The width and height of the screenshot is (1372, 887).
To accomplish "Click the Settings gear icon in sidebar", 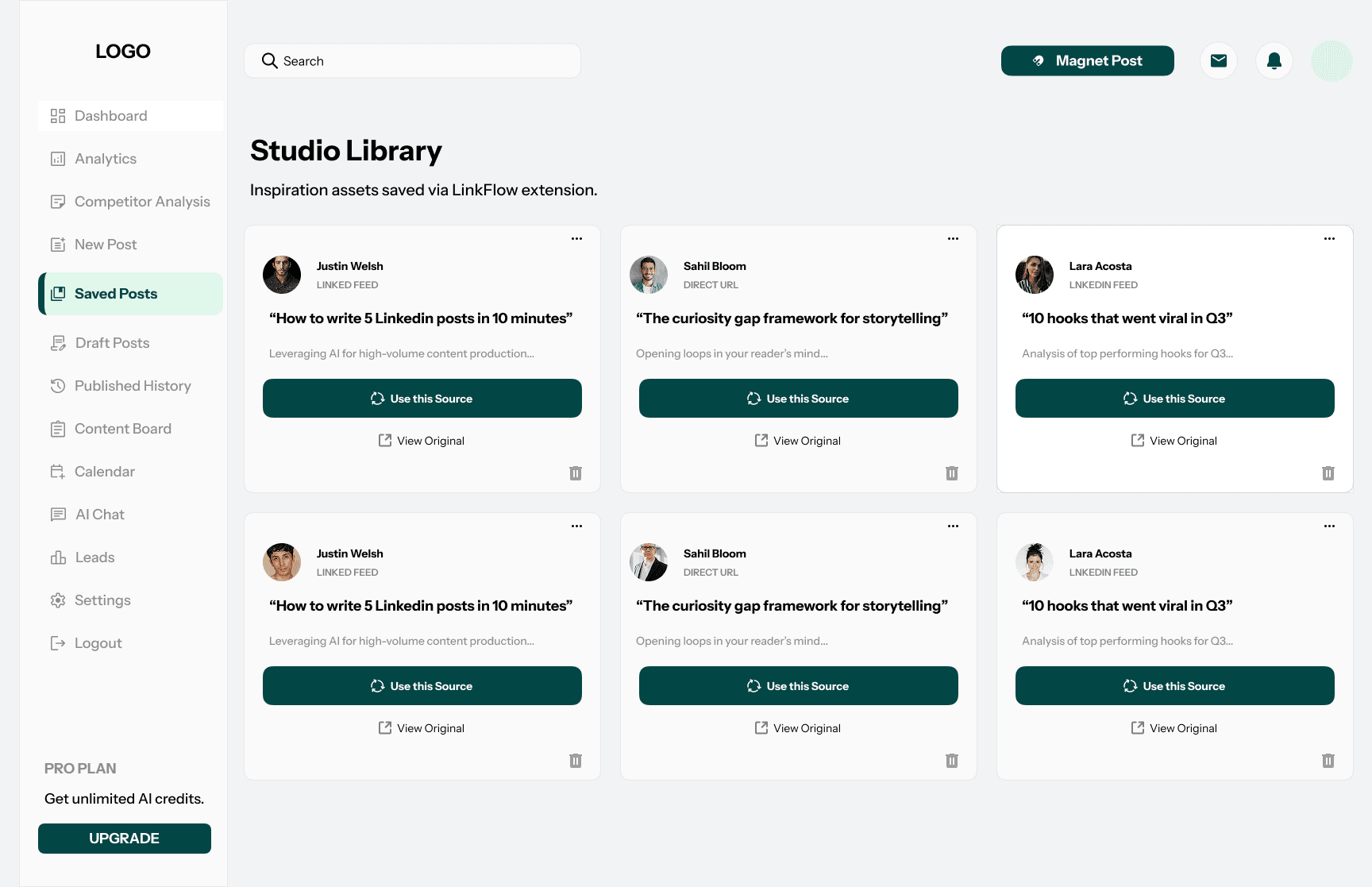I will click(58, 600).
